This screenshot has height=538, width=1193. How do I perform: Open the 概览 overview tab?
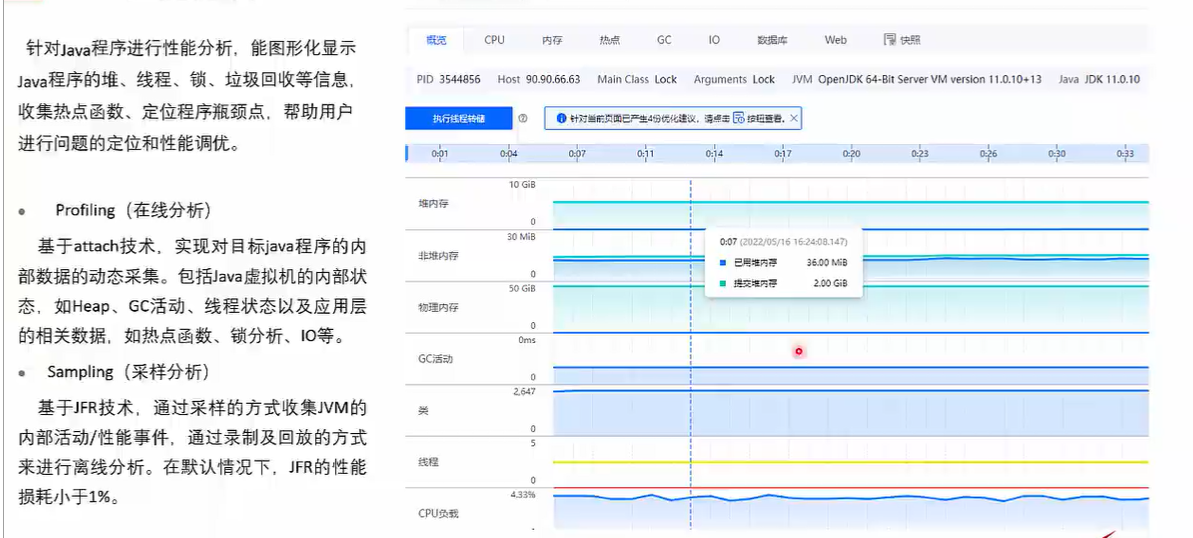(436, 40)
